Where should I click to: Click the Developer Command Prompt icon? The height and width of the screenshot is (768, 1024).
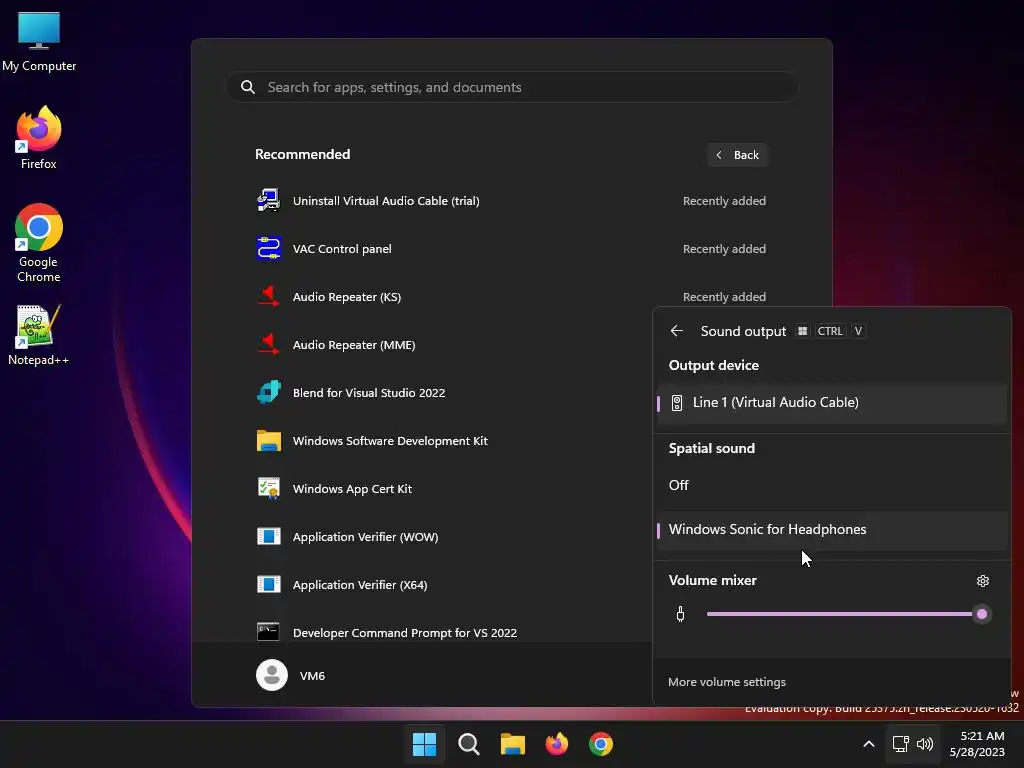point(268,632)
